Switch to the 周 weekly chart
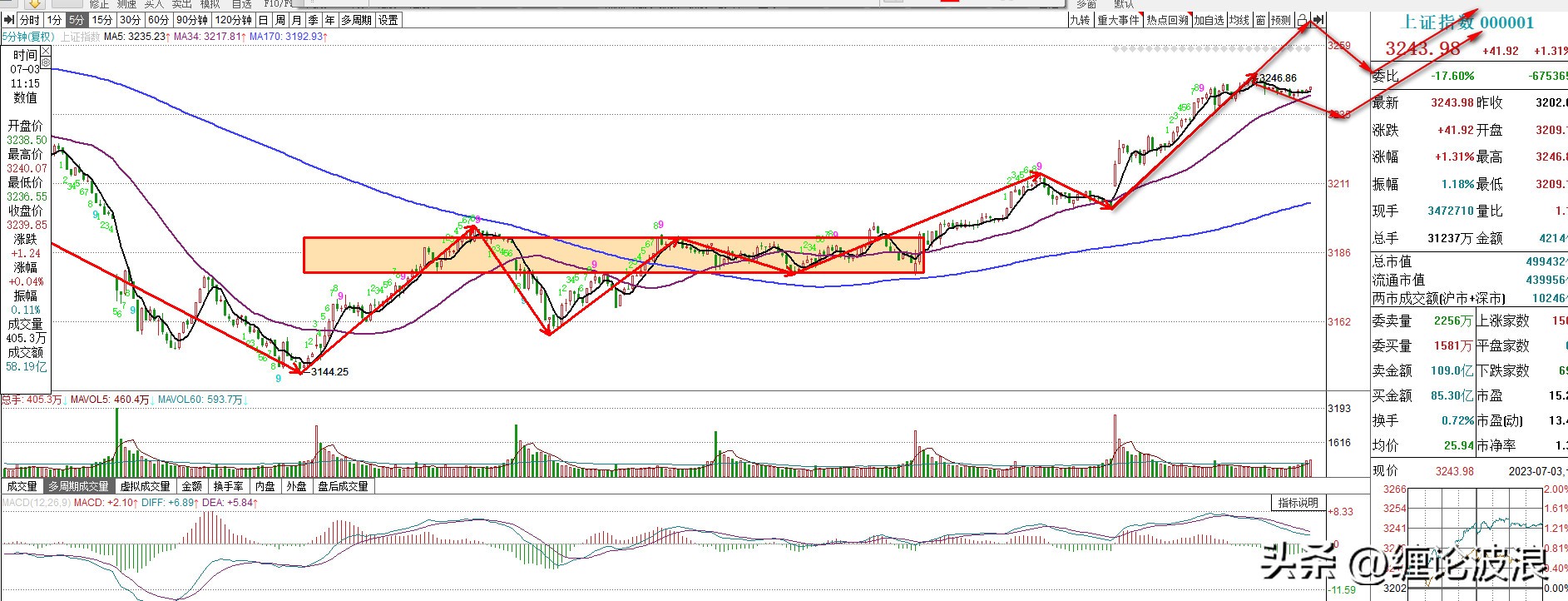Screen dimensions: 1568x601 pos(280,20)
